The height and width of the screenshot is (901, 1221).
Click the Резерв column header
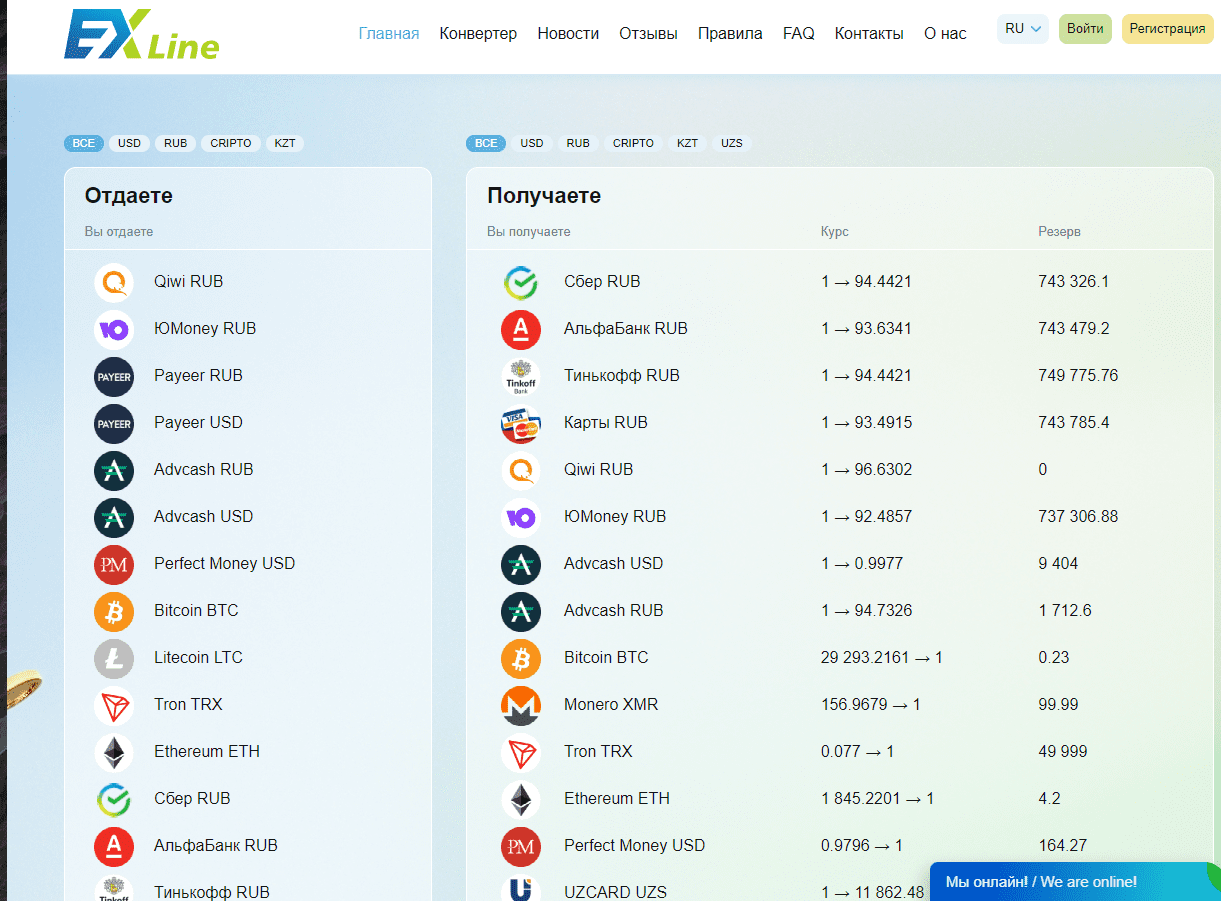(1059, 232)
